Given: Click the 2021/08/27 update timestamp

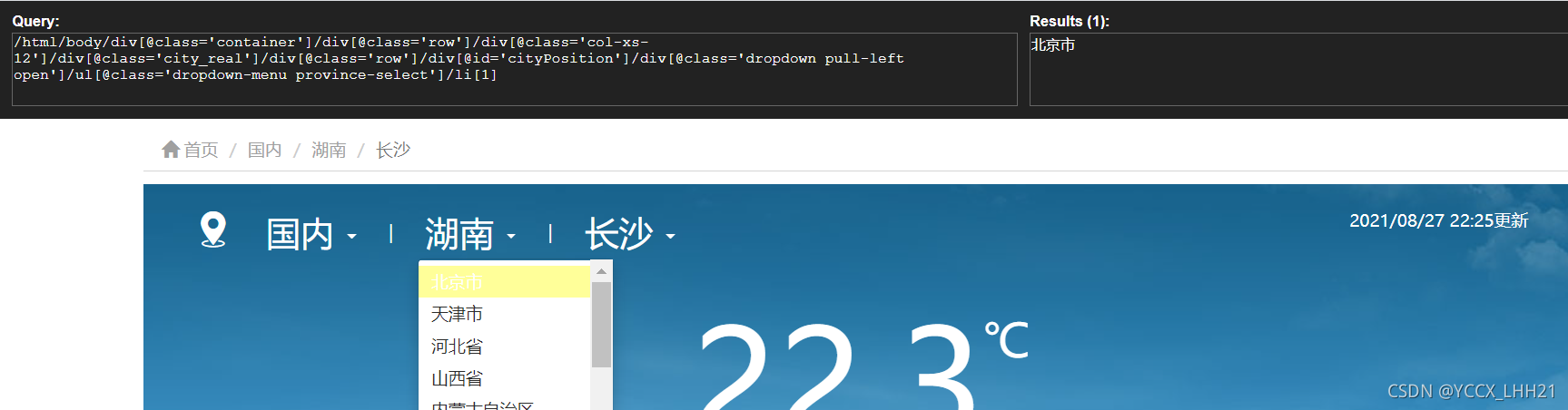Looking at the screenshot, I should coord(1438,220).
